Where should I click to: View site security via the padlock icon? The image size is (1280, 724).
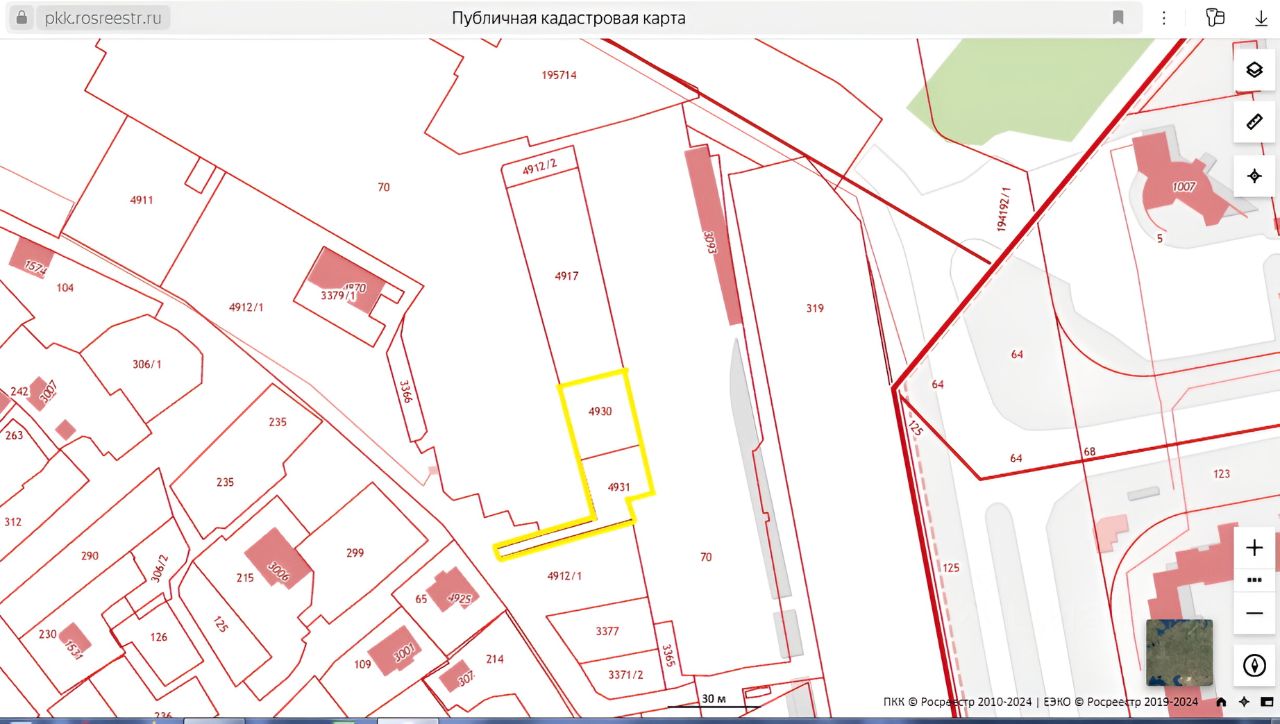tap(19, 18)
